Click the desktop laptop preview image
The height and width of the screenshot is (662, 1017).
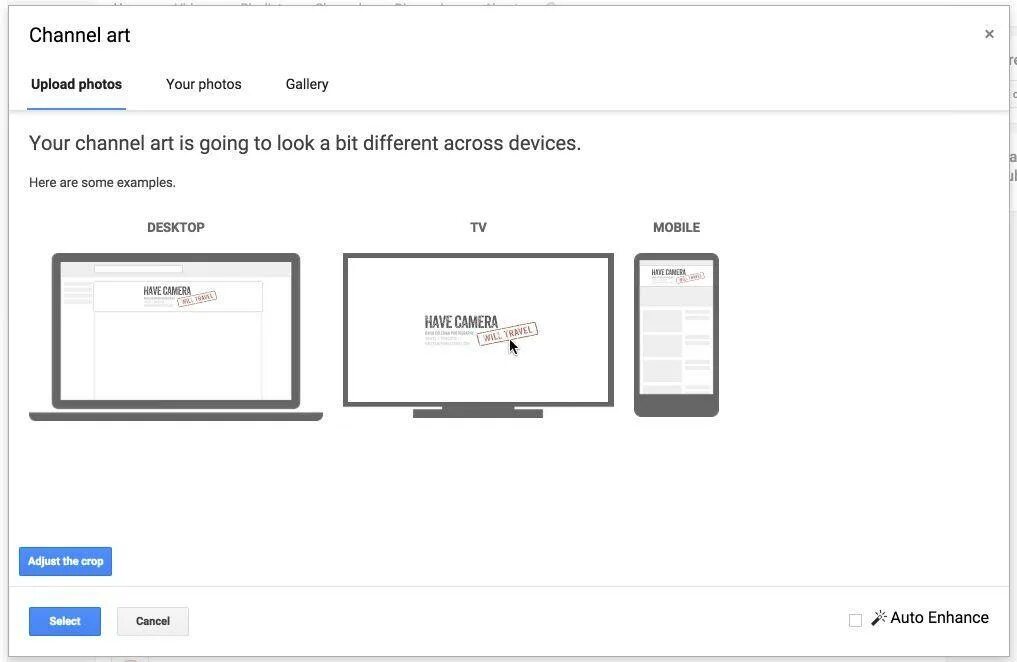click(176, 337)
